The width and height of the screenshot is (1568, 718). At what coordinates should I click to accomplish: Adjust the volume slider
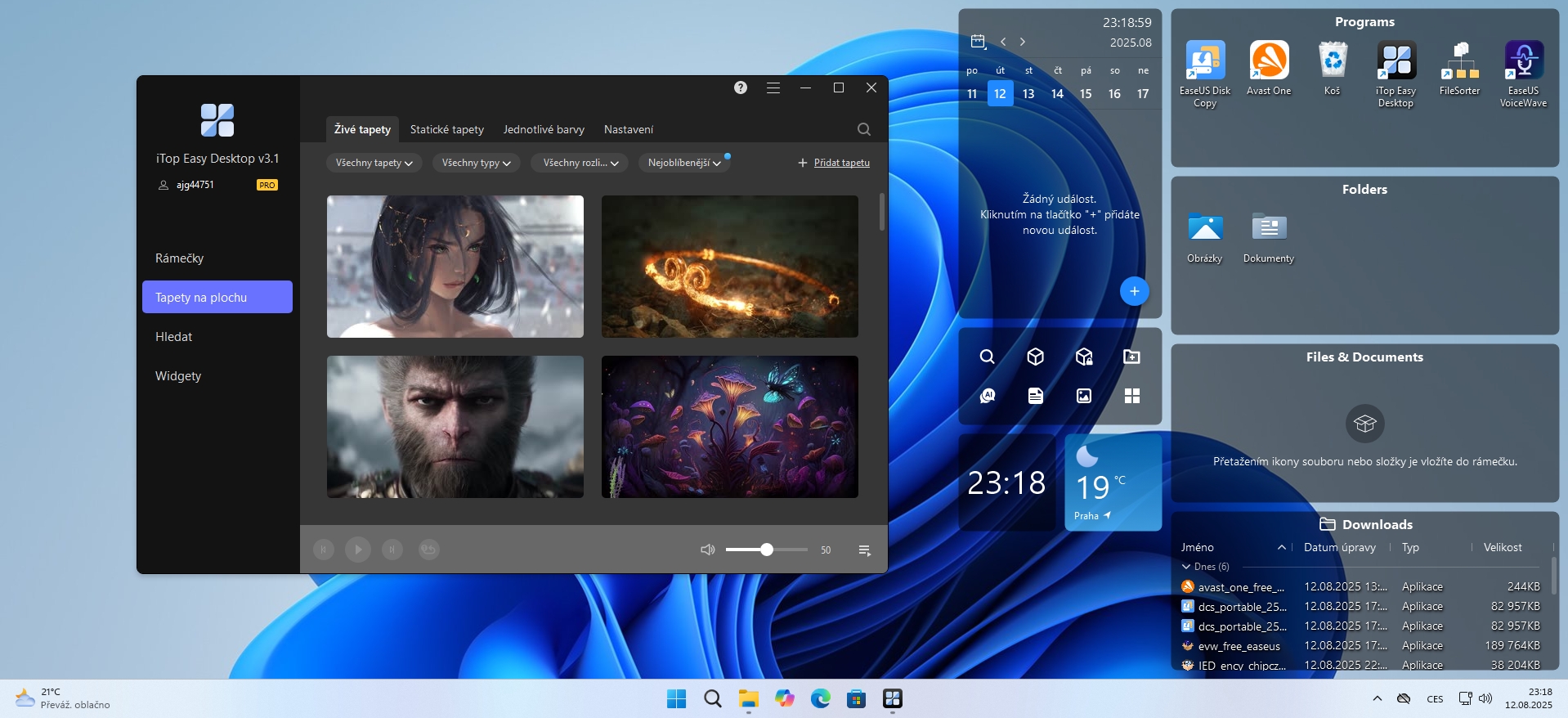click(x=767, y=550)
